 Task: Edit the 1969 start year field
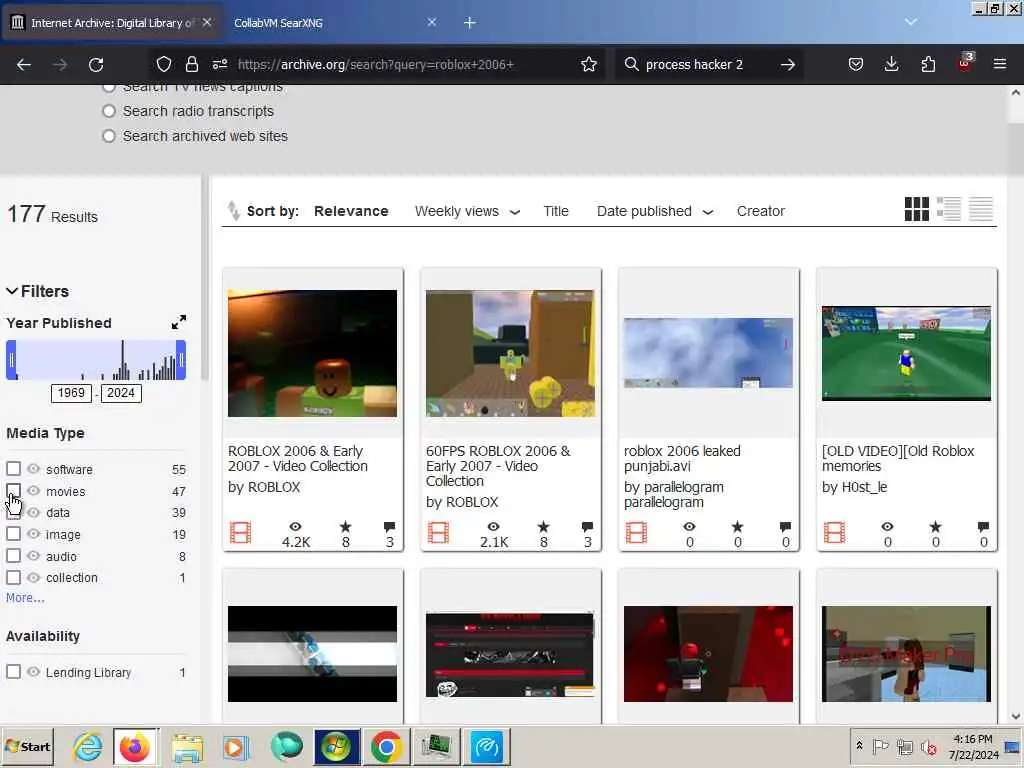click(x=71, y=393)
